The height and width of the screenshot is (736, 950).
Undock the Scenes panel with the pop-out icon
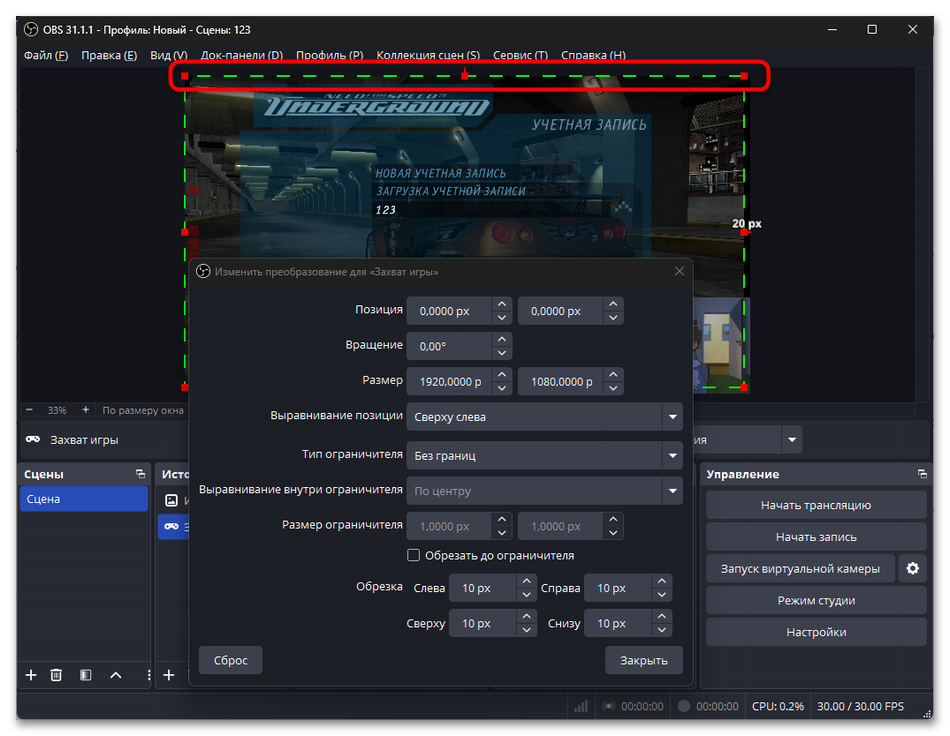click(141, 474)
